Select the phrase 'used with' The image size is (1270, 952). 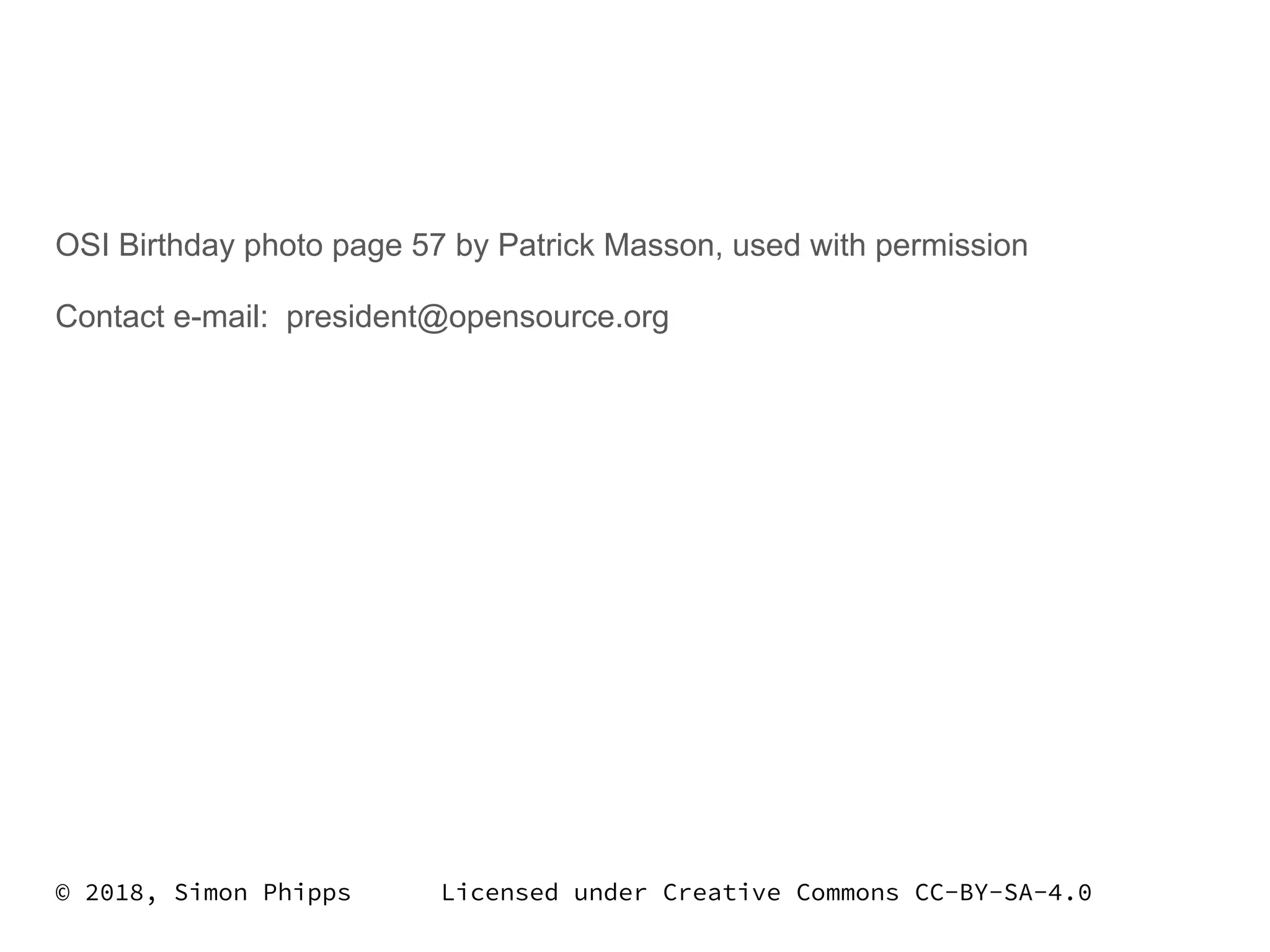799,245
